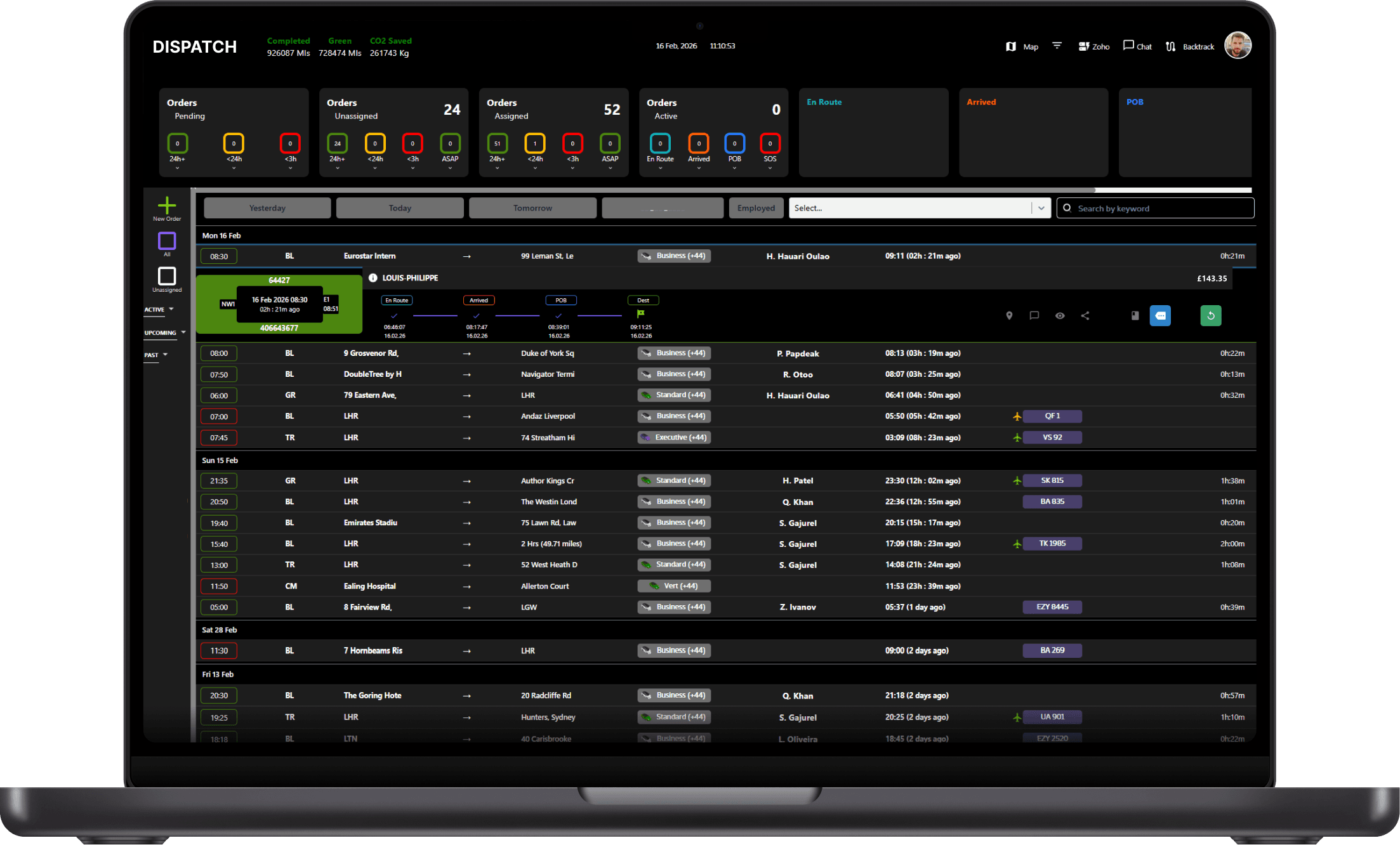Click the blue tag label button
The height and width of the screenshot is (845, 1400).
1160,315
